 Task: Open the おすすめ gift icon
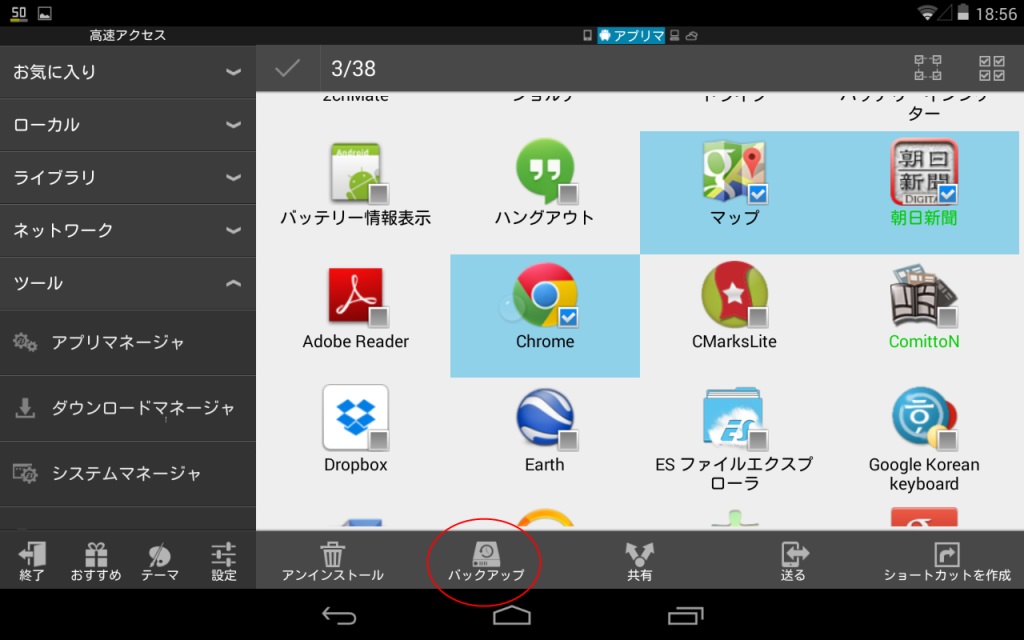96,554
